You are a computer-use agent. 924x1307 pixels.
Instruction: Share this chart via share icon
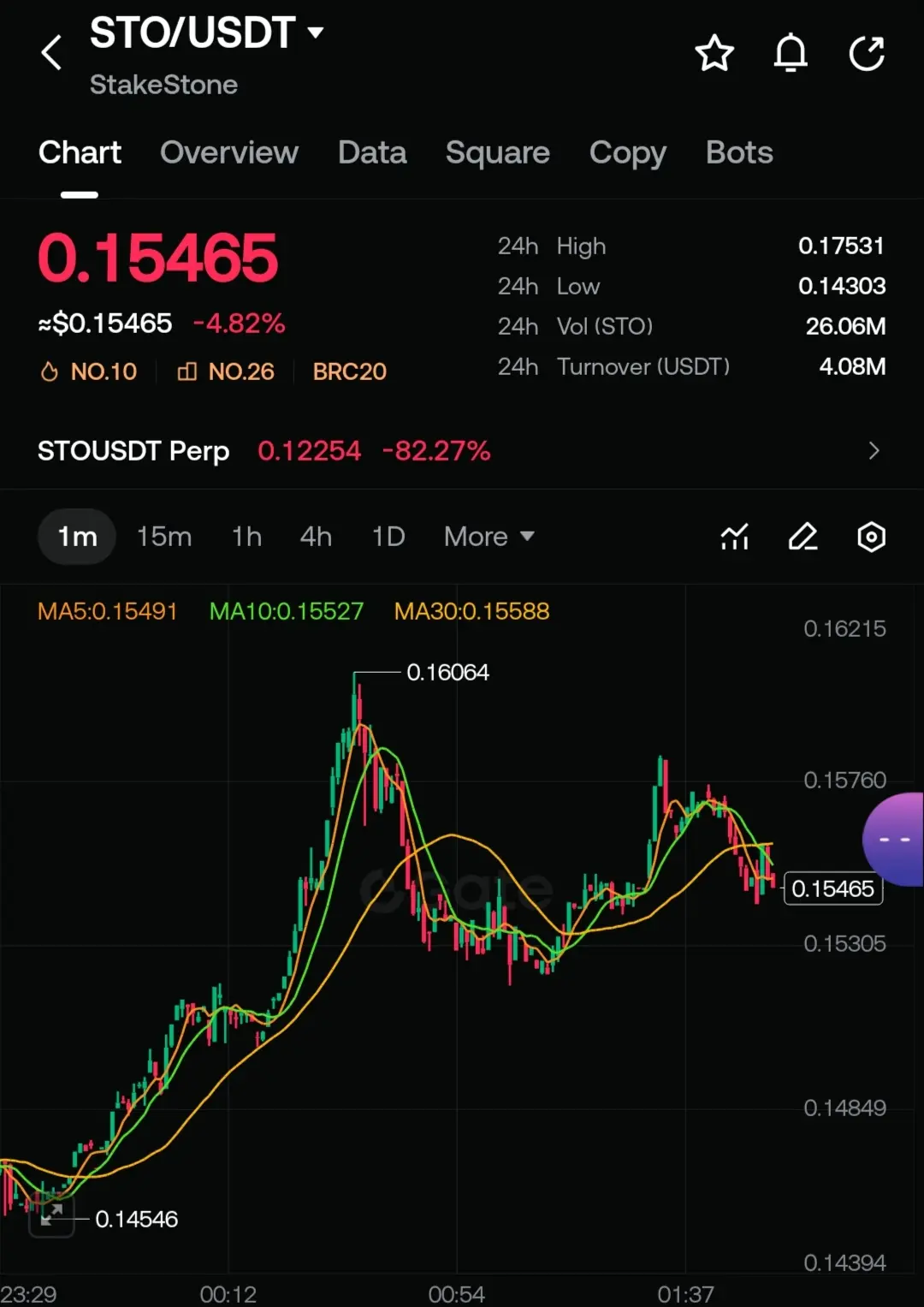pyautogui.click(x=867, y=53)
